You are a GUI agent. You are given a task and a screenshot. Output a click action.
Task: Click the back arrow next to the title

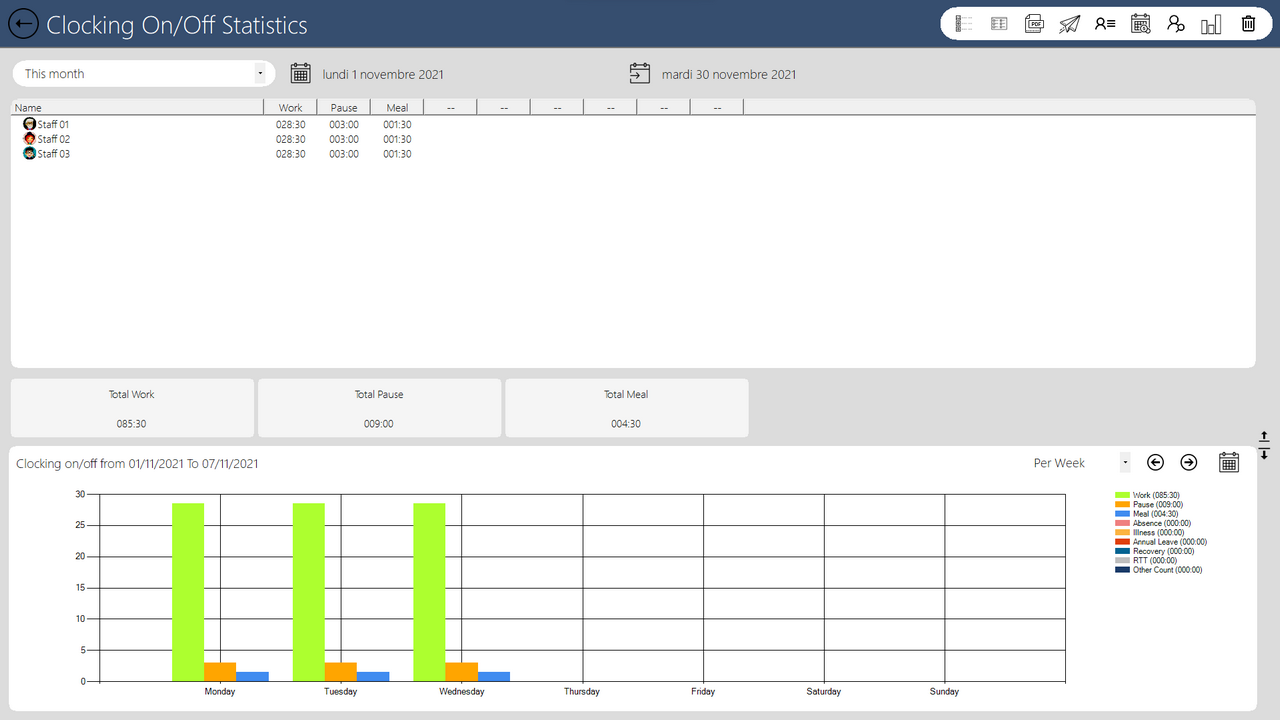22,23
